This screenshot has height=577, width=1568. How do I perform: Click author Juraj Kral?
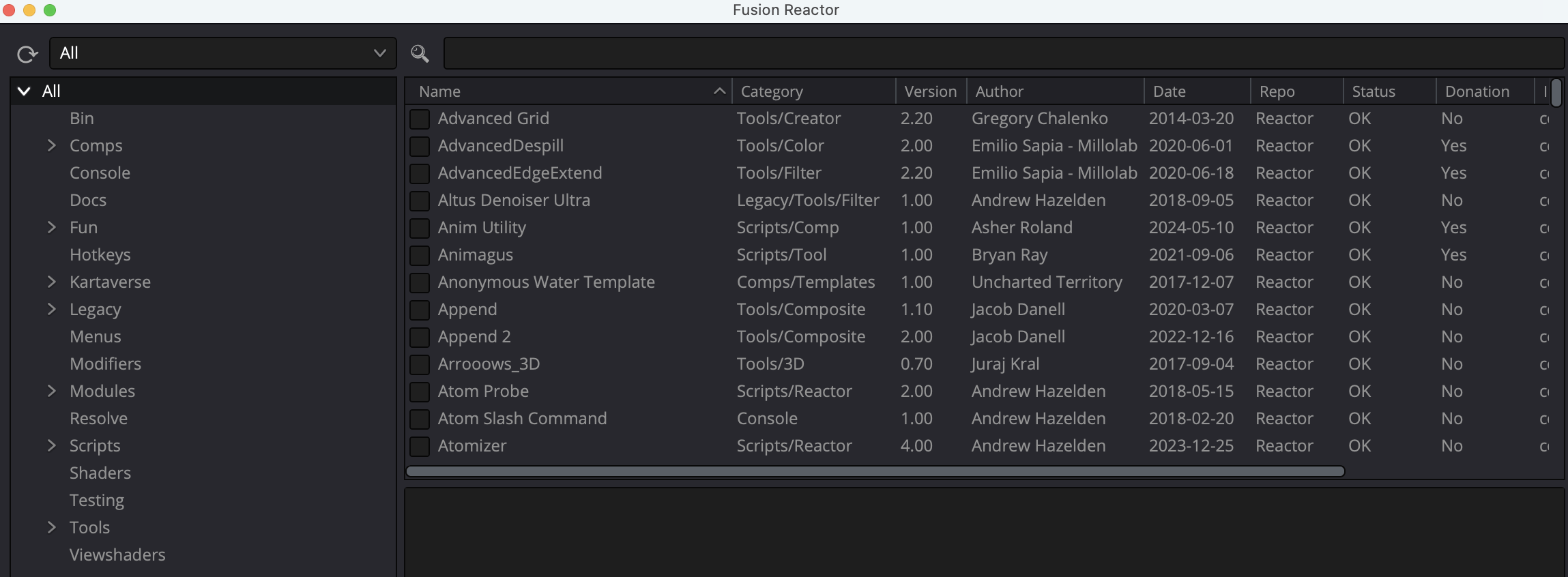tap(1006, 364)
